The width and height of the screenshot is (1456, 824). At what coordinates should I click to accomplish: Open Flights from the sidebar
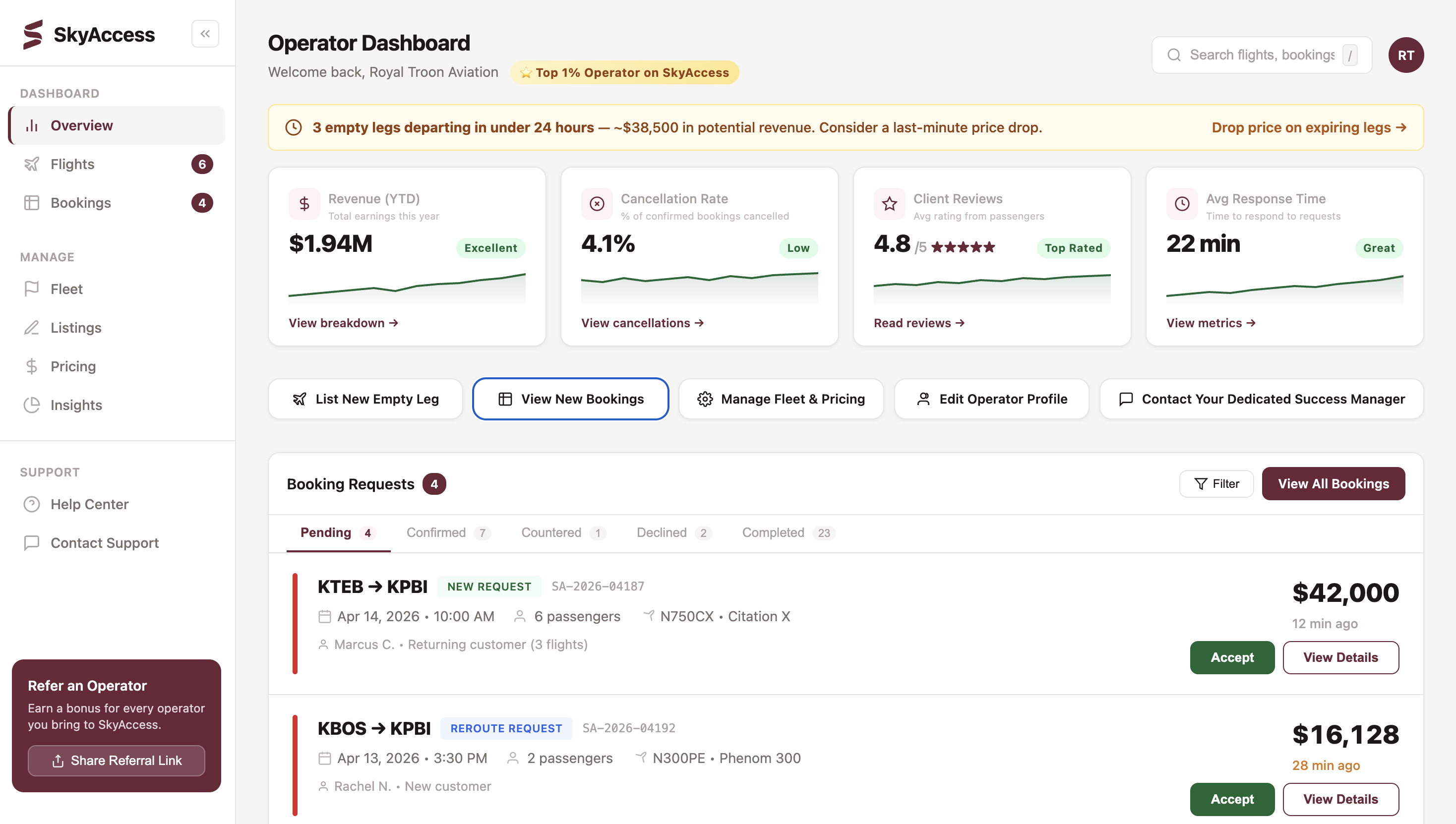pos(72,164)
